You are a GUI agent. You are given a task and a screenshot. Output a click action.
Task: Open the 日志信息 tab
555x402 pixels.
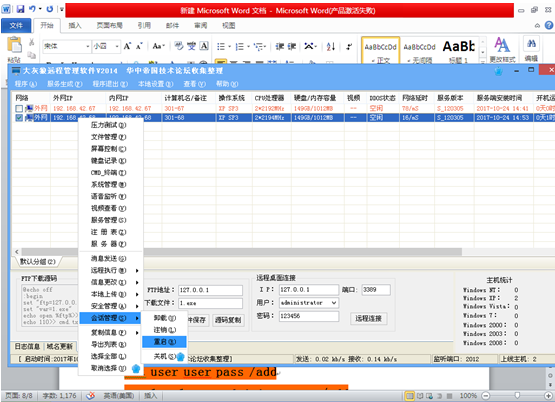[27, 346]
